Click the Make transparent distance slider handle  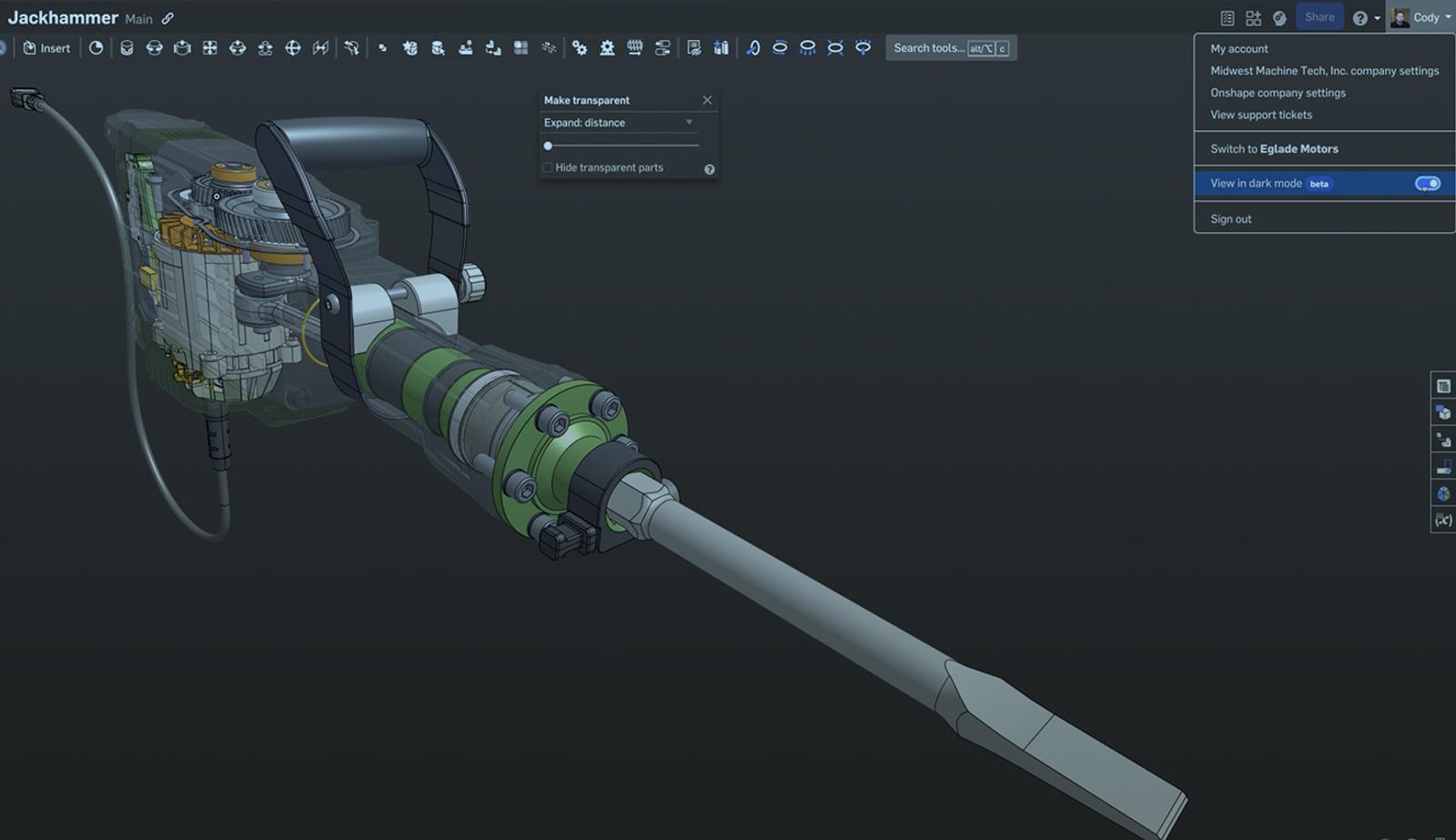click(548, 146)
